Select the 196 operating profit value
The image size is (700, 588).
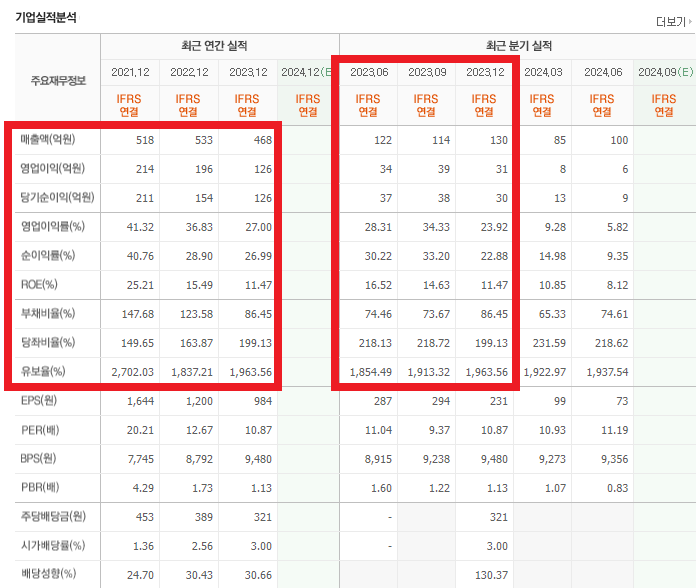point(204,169)
